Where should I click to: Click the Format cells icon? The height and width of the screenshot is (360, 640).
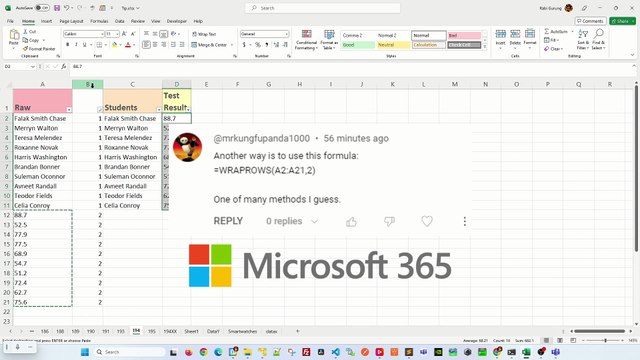pos(530,34)
